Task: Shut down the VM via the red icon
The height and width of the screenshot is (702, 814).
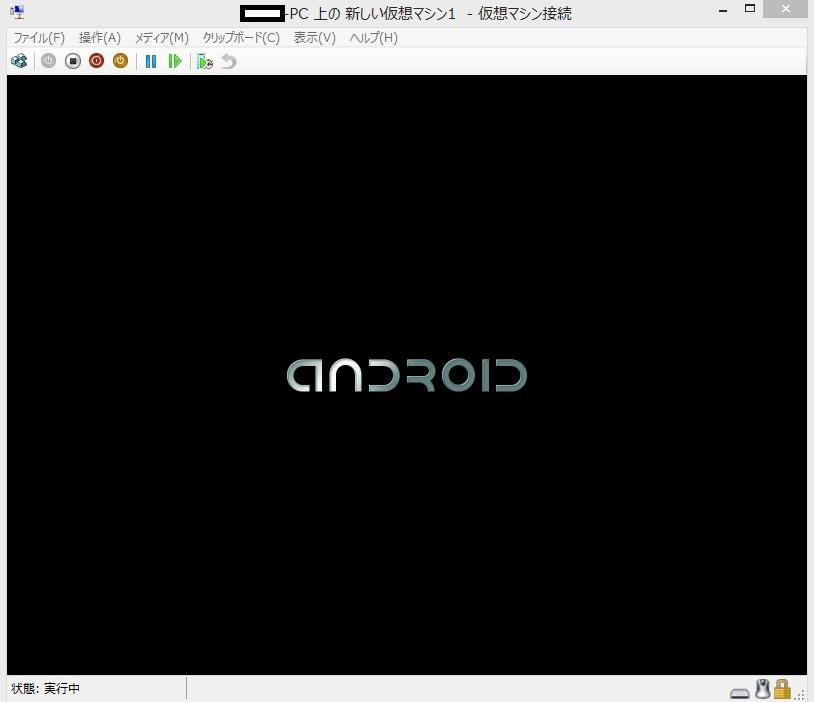Action: [x=97, y=61]
